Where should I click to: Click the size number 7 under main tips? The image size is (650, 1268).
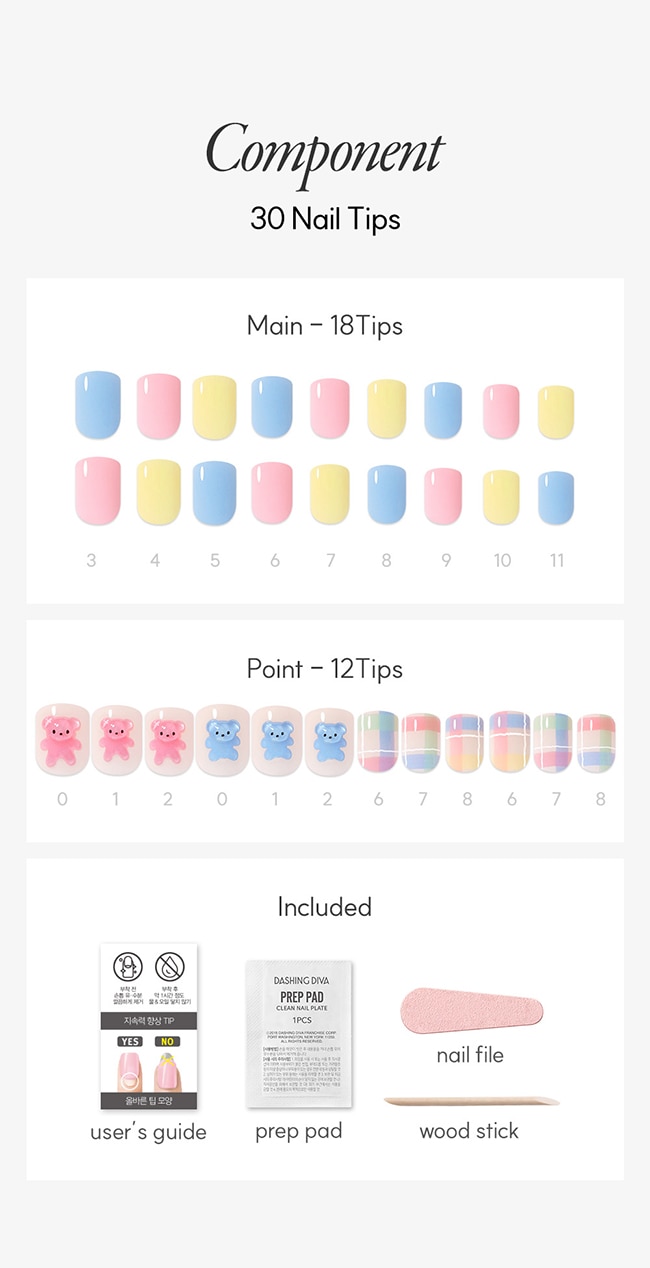(x=330, y=560)
